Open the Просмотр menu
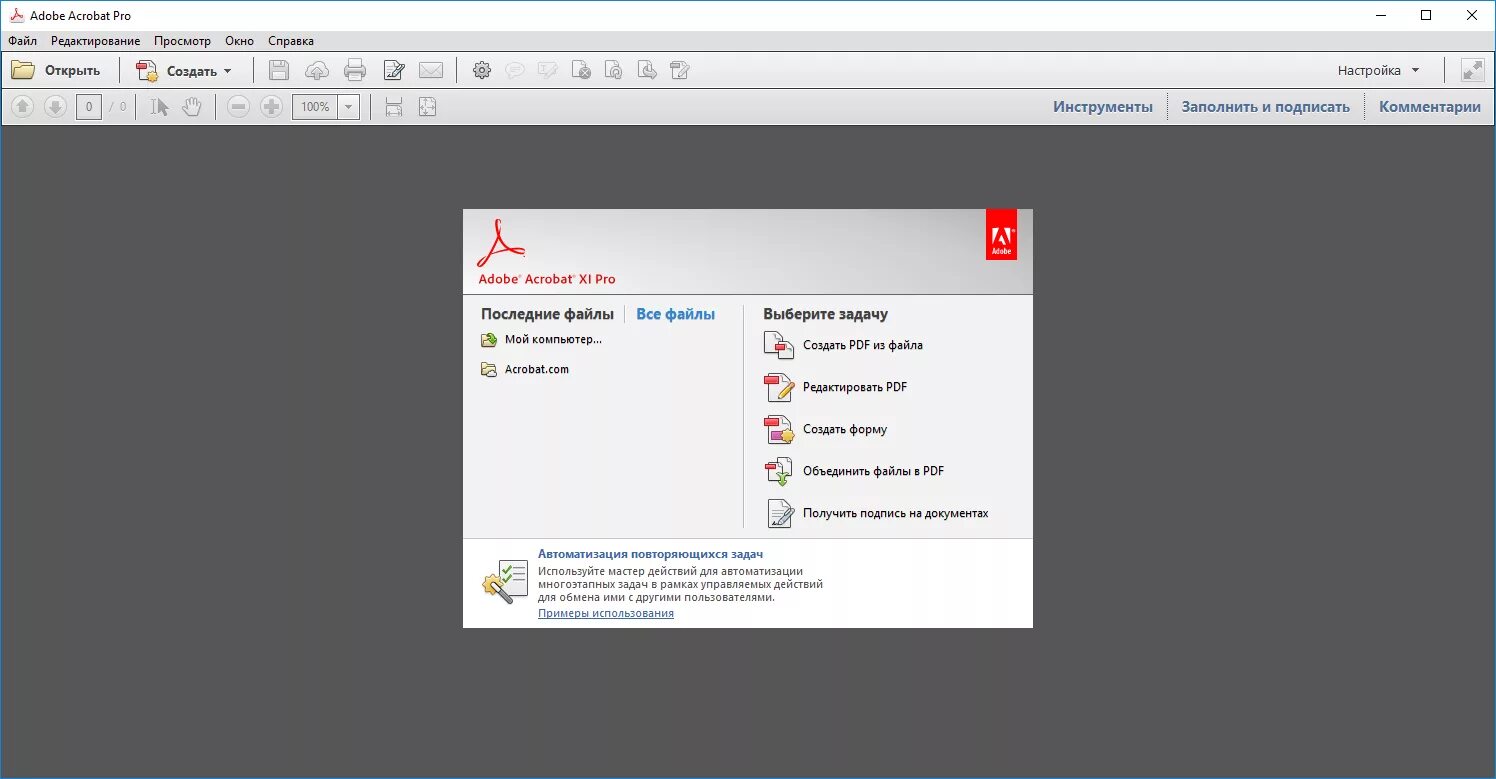Viewport: 1496px width, 779px height. coord(182,41)
